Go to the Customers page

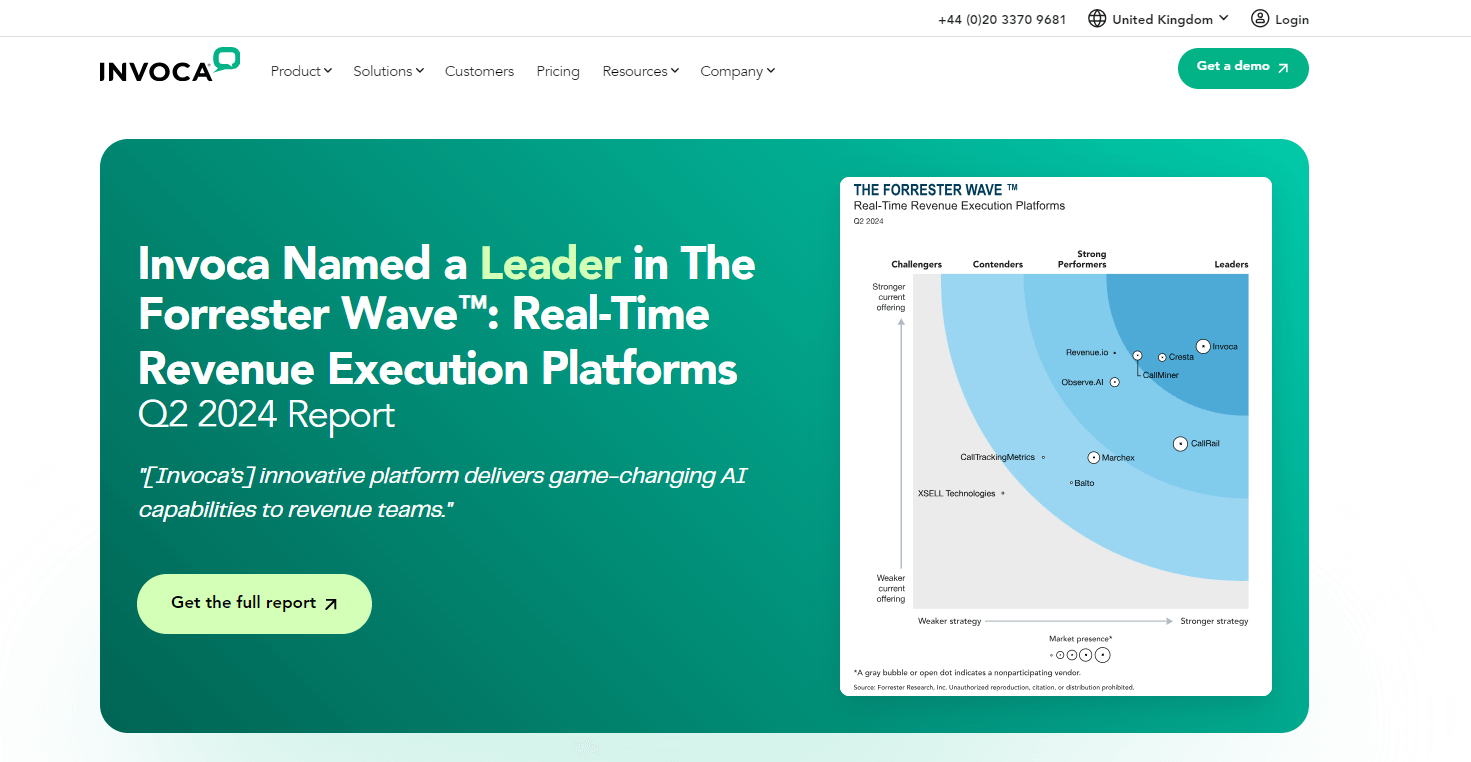pos(479,71)
